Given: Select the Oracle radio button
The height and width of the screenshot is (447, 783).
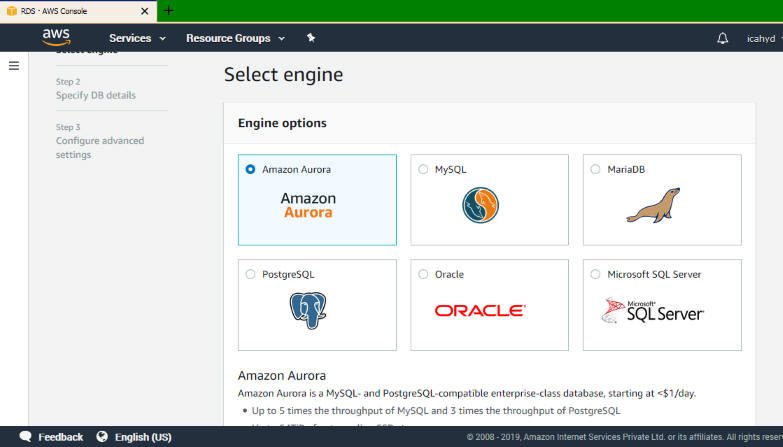Looking at the screenshot, I should pyautogui.click(x=423, y=274).
